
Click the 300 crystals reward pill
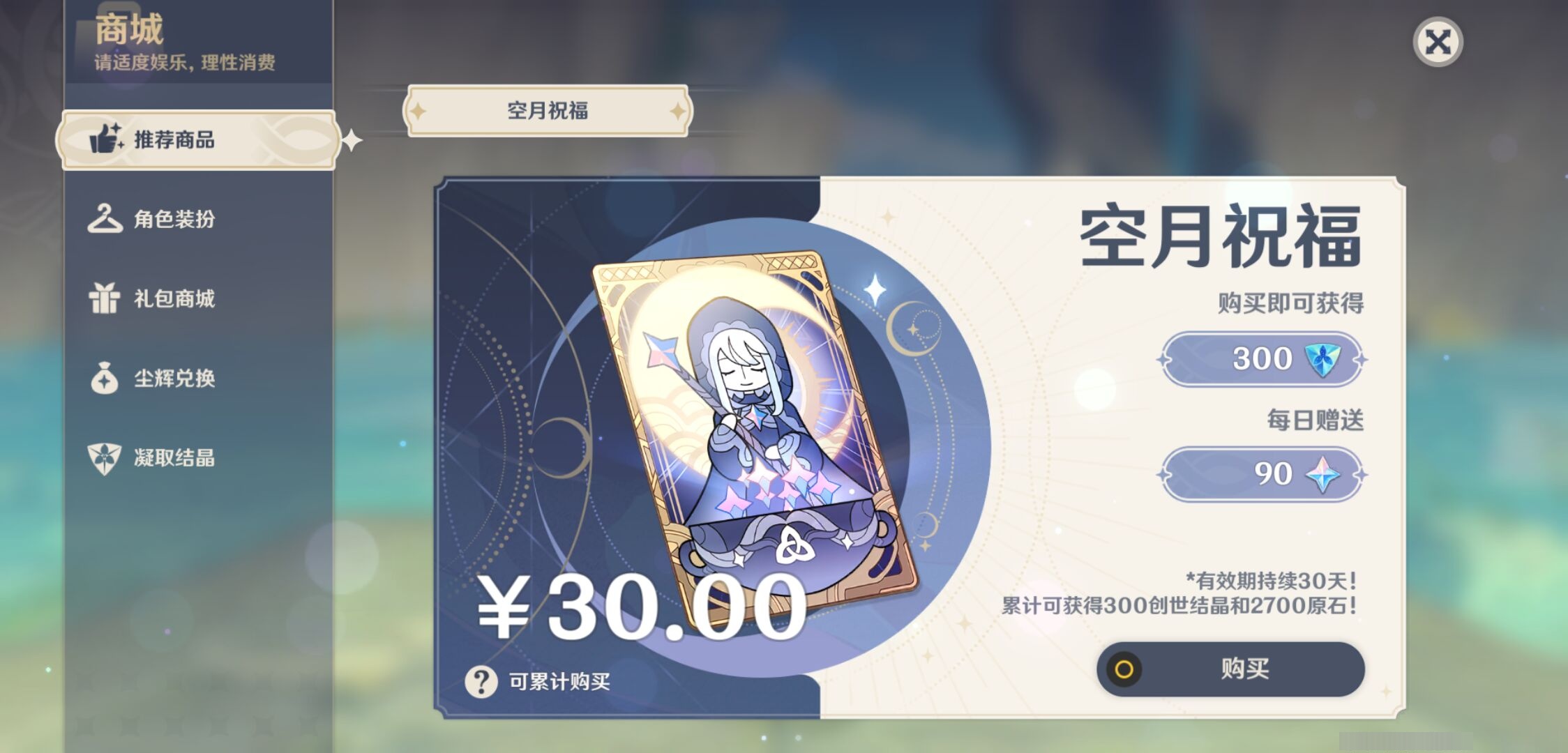pos(1262,360)
